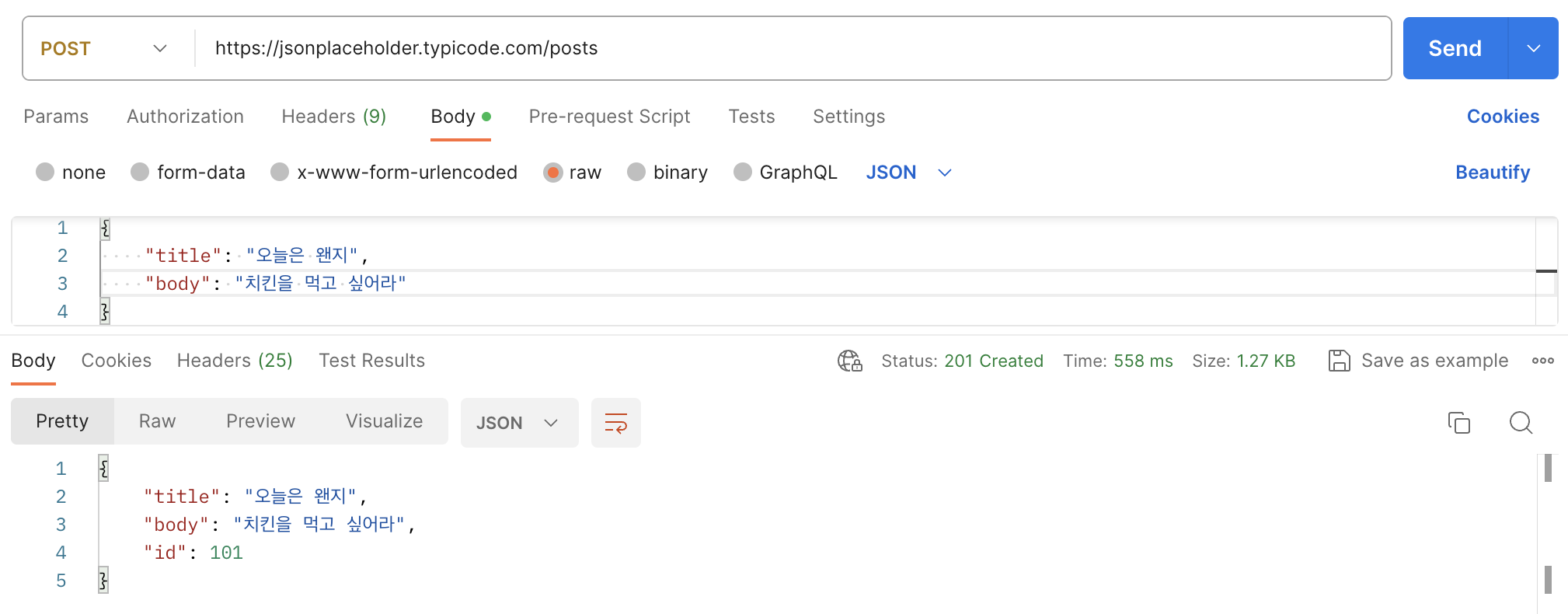The image size is (1568, 614).
Task: Click the network/proxy globe icon
Action: point(849,361)
